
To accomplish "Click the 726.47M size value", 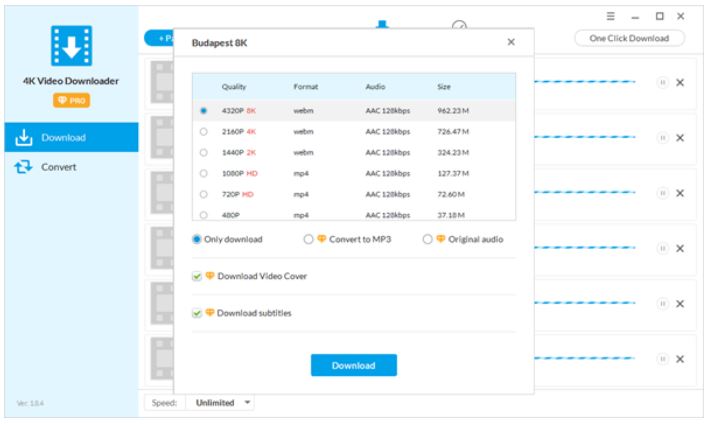I will [x=453, y=131].
